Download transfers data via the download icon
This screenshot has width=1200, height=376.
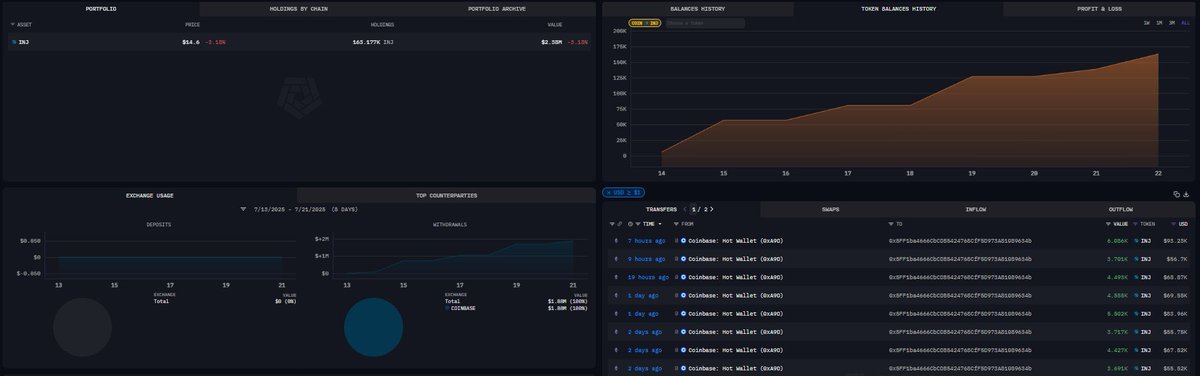(1186, 194)
